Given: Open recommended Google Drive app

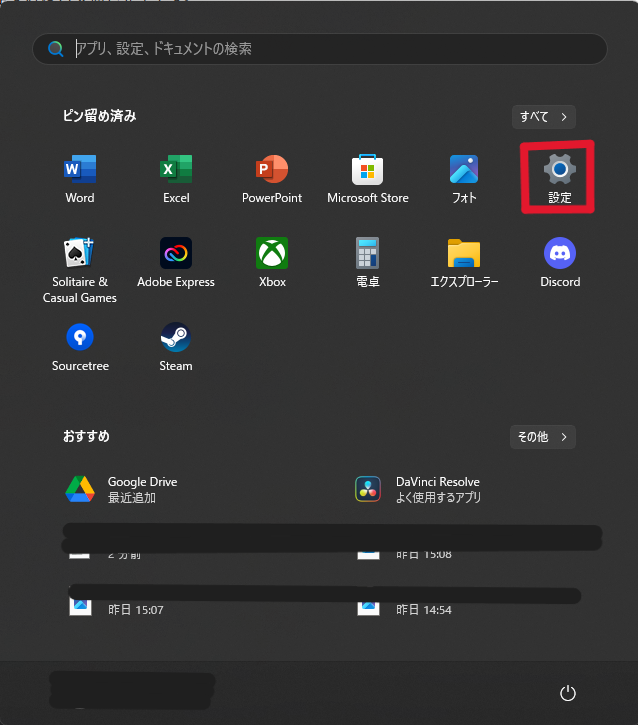Looking at the screenshot, I should [x=121, y=489].
